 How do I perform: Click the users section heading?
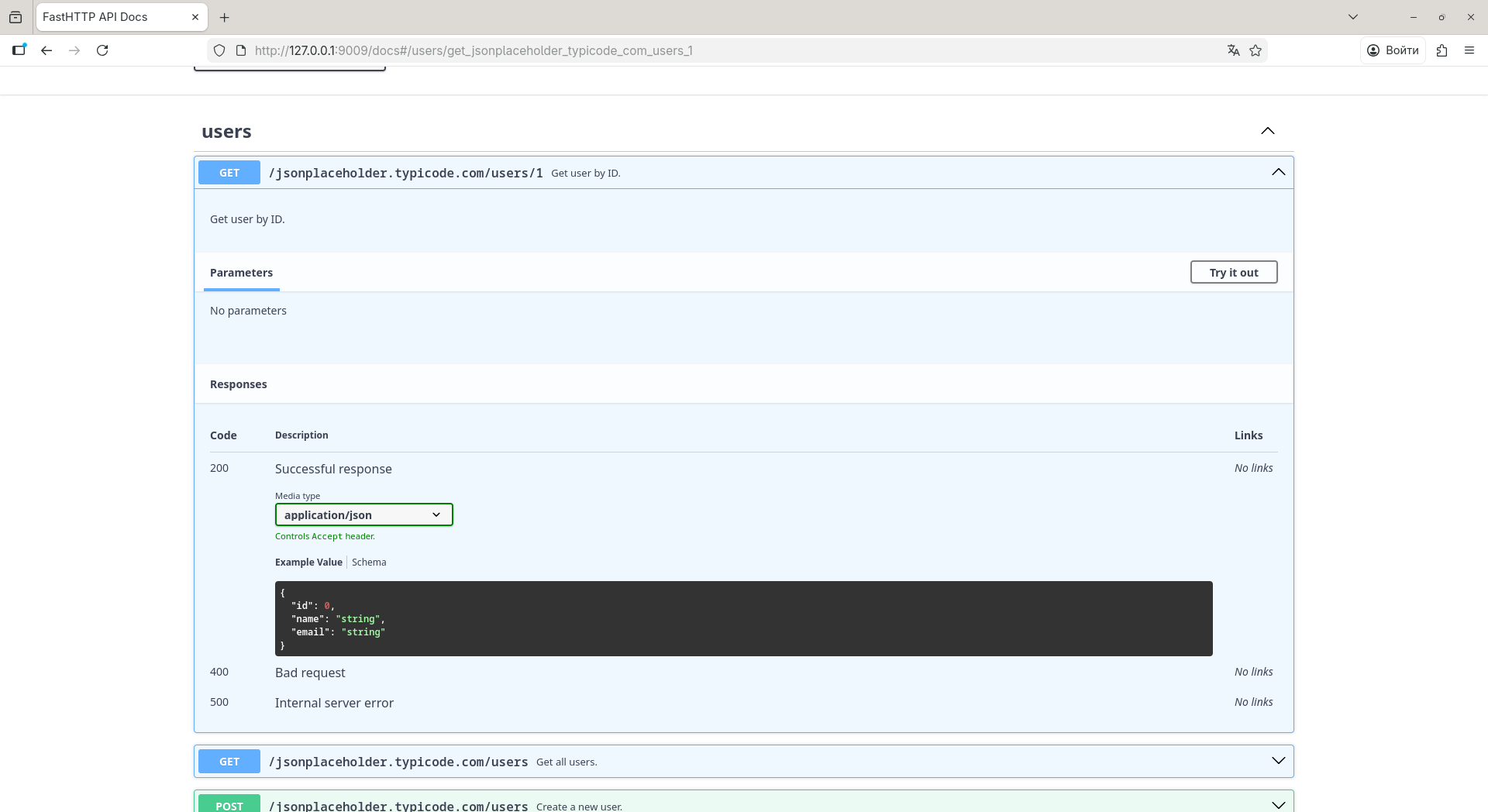pyautogui.click(x=226, y=132)
